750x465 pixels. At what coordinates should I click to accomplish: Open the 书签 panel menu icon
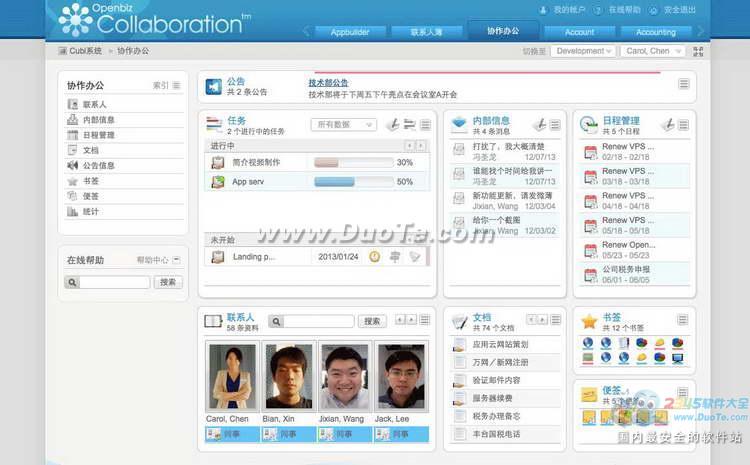pos(683,320)
